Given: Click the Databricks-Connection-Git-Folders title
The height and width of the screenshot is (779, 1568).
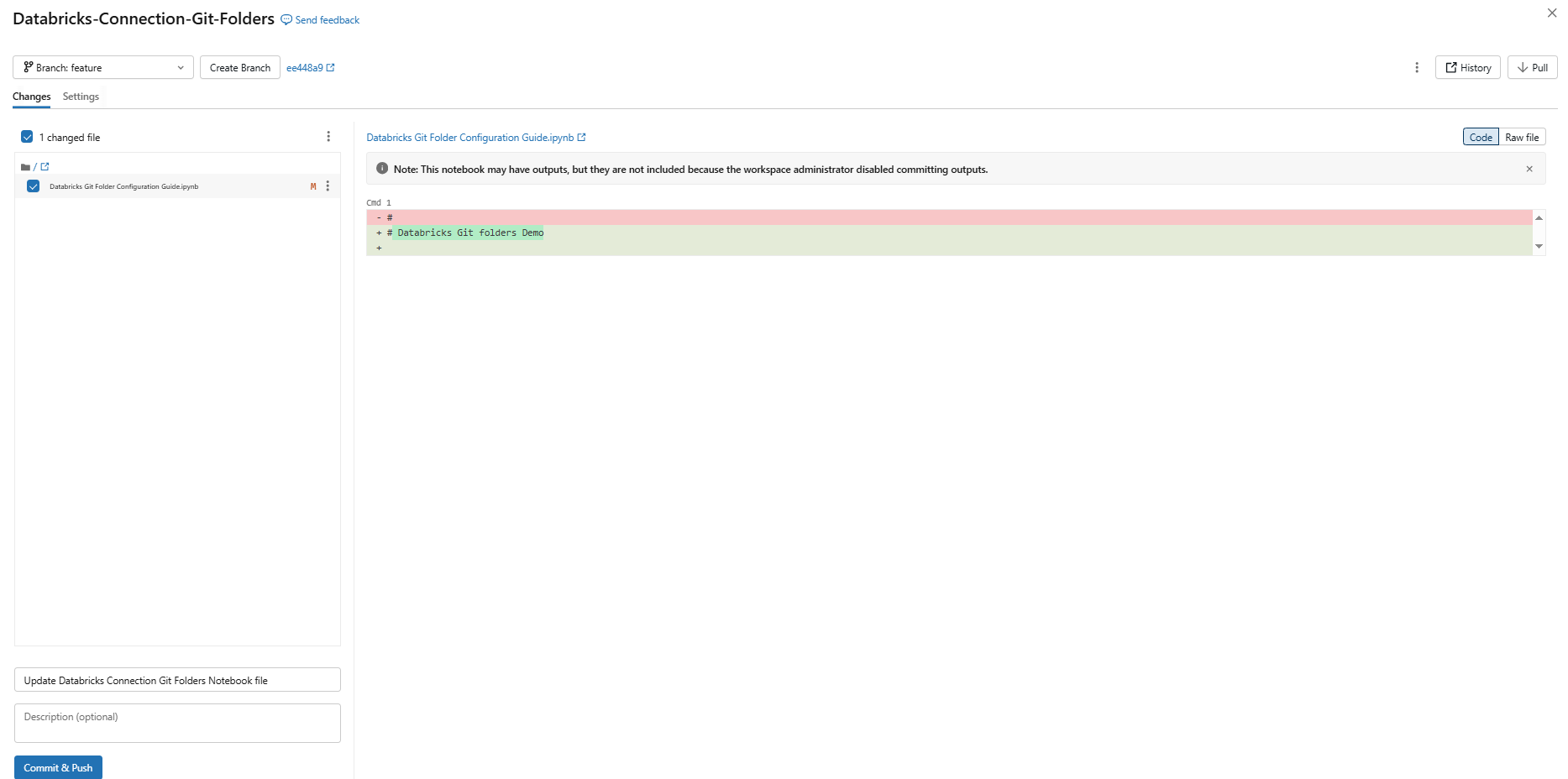Looking at the screenshot, I should [x=144, y=18].
